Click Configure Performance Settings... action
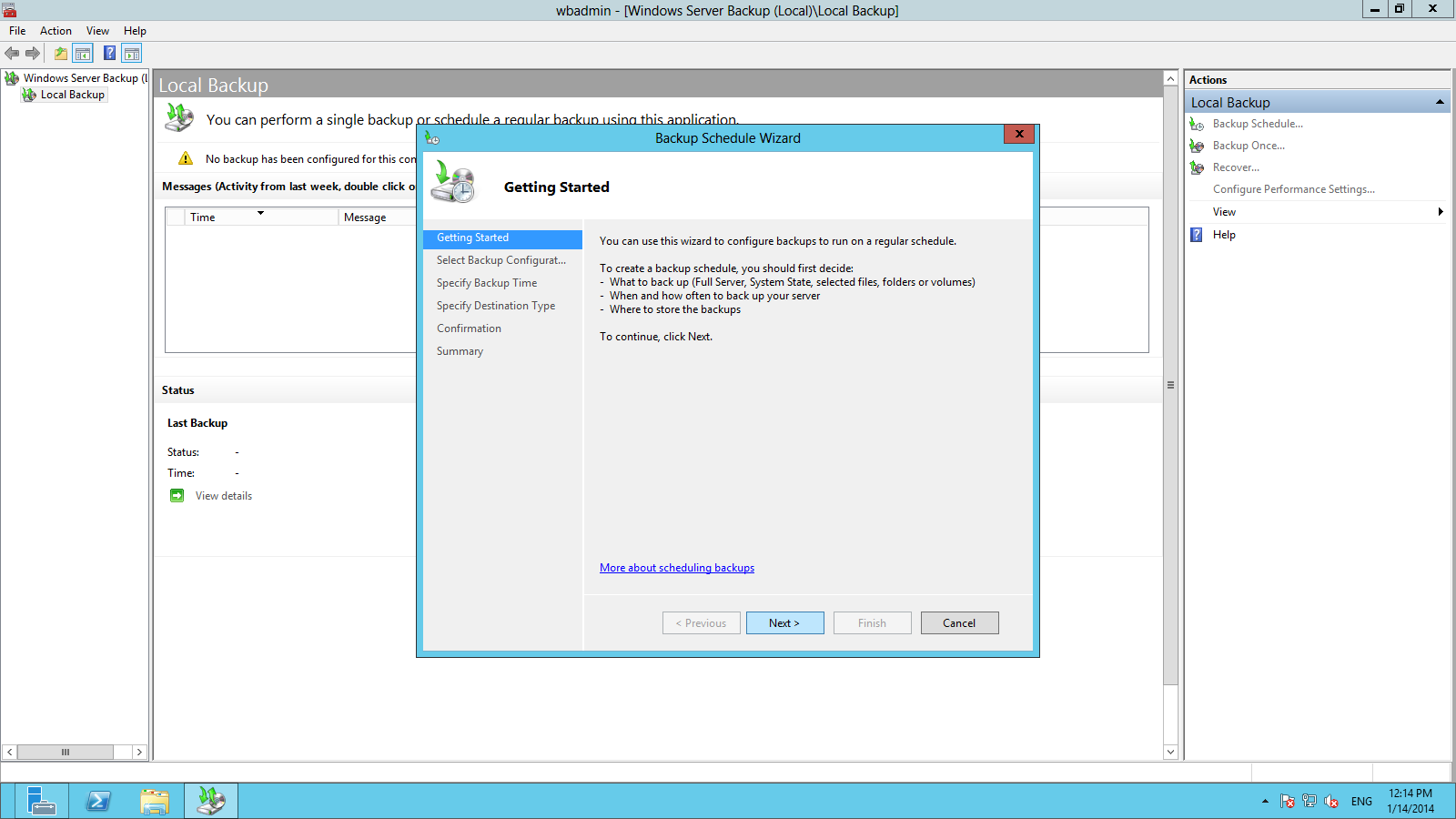This screenshot has width=1456, height=819. pyautogui.click(x=1293, y=189)
